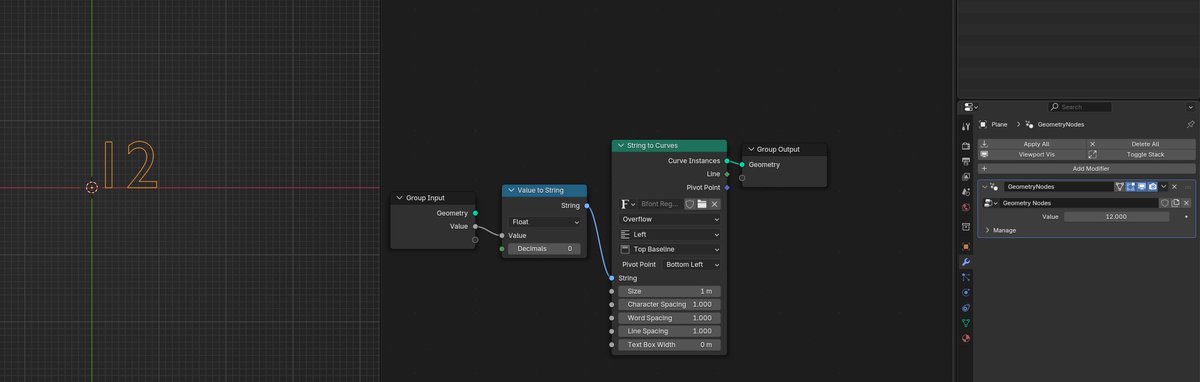Toggle modifier render visibility camera icon
Screen dimensions: 1200x382
pyautogui.click(x=1153, y=187)
